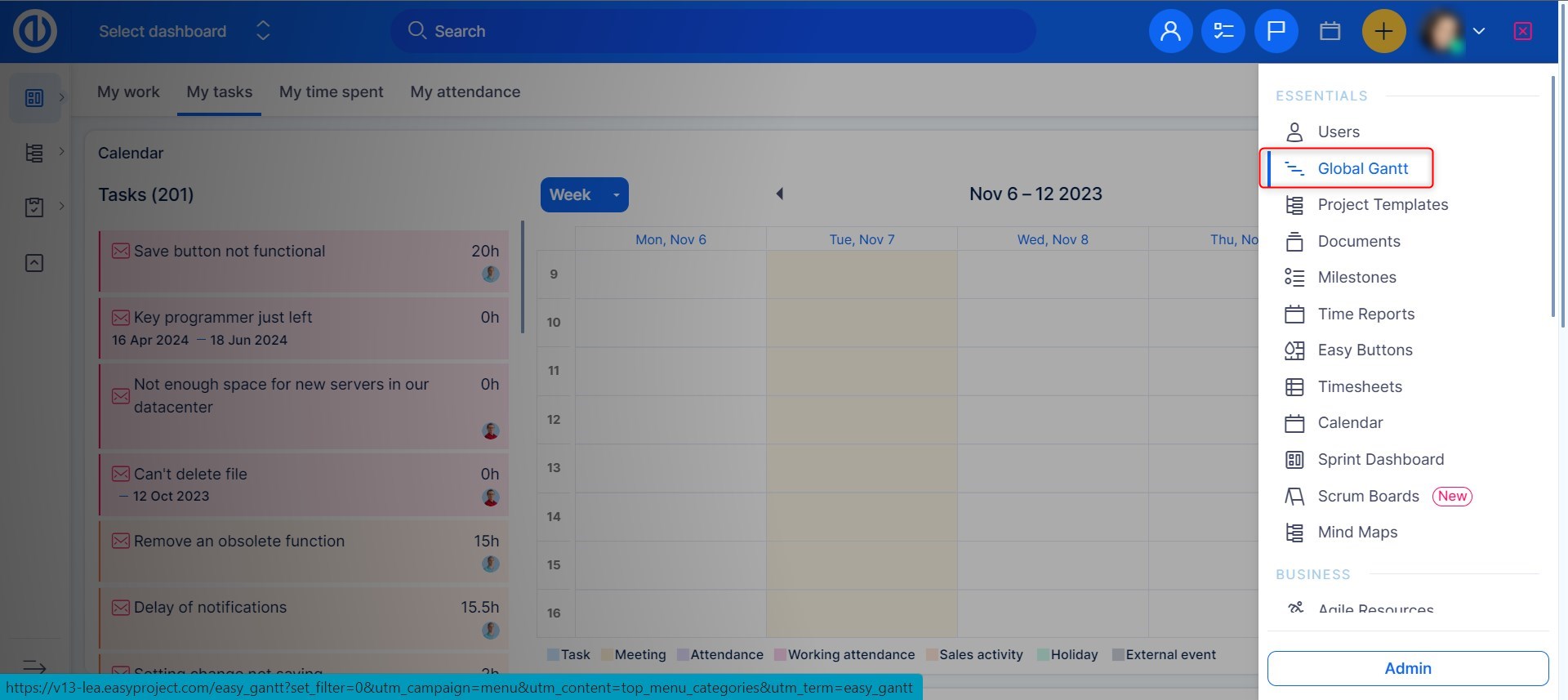Open the user avatar dropdown arrow
This screenshot has height=700, width=1568.
1478,31
